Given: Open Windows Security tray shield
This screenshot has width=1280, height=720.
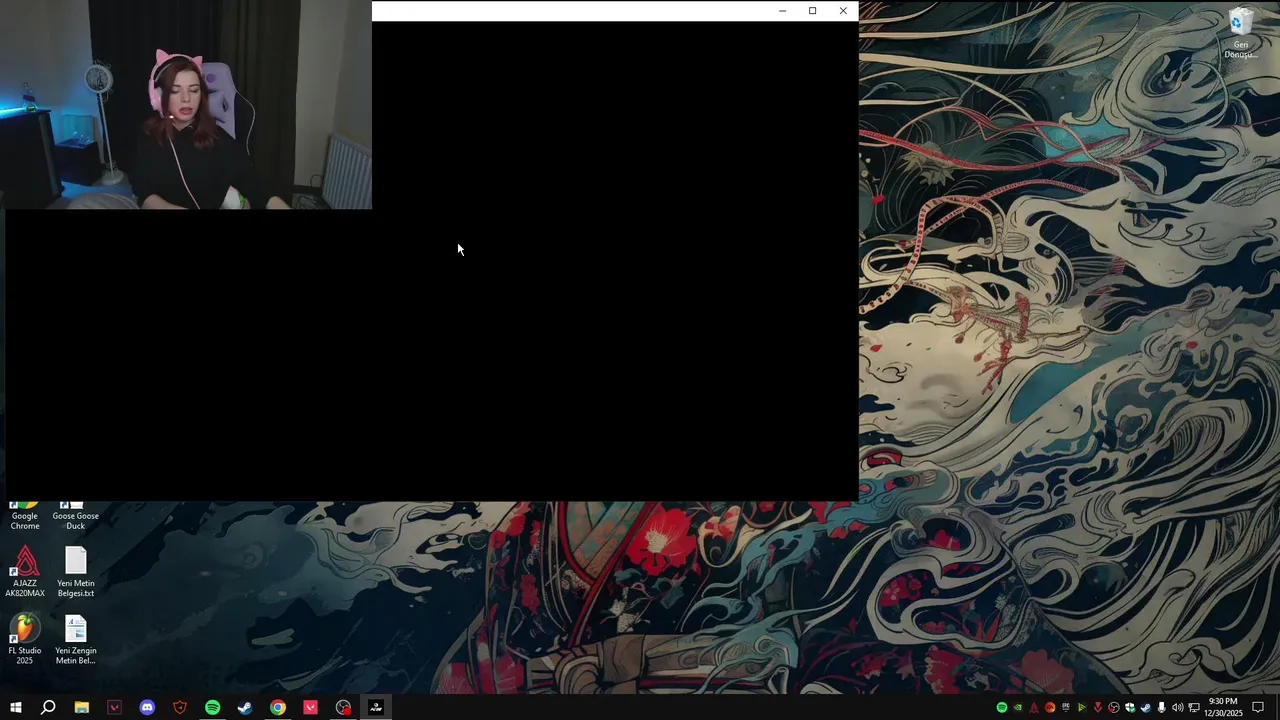Looking at the screenshot, I should pos(1130,707).
